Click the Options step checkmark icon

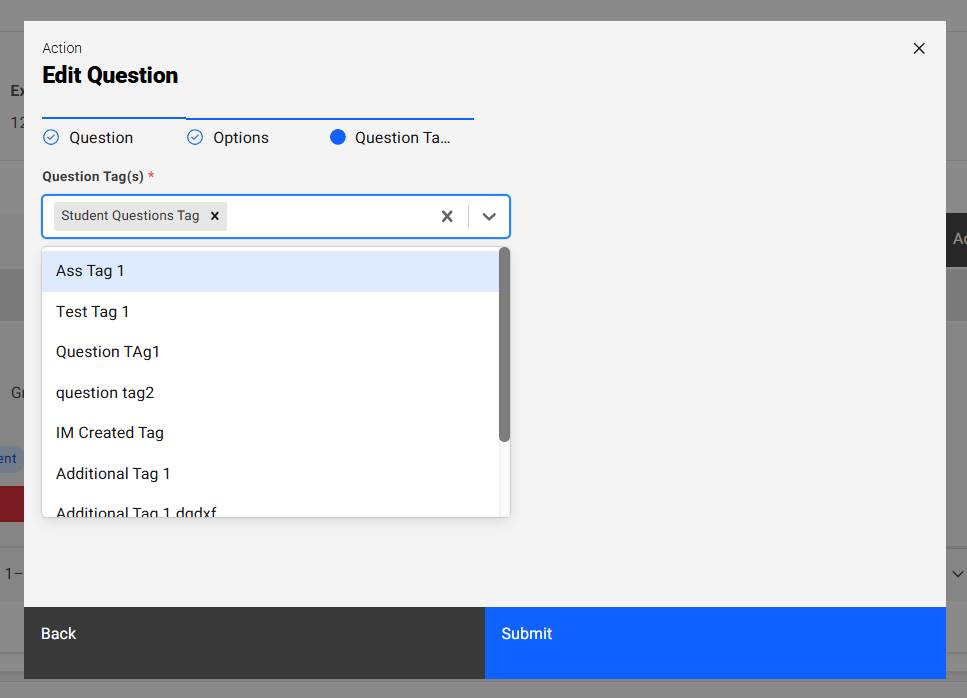click(x=195, y=138)
